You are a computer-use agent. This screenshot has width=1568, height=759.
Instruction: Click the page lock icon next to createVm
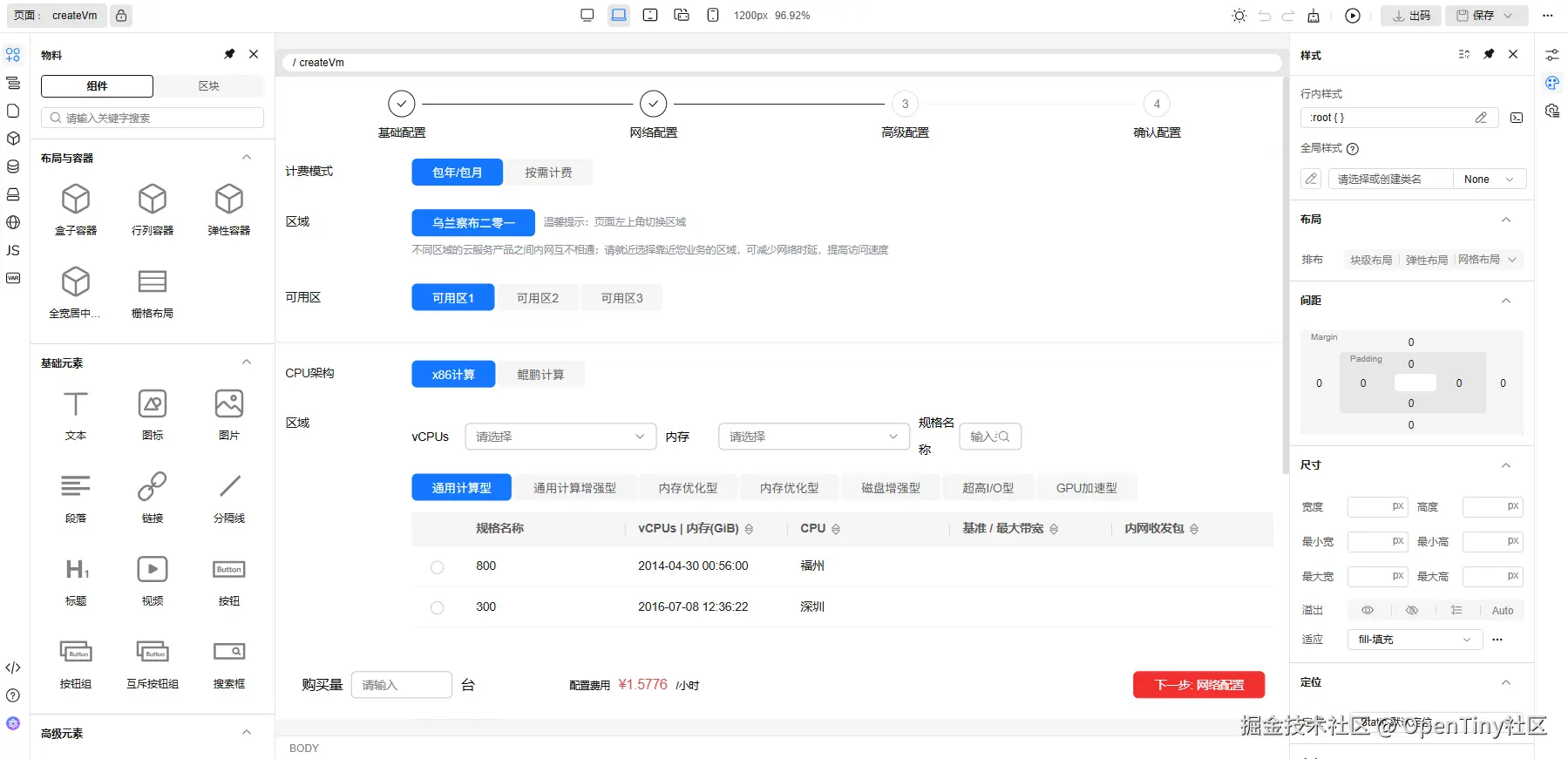point(121,16)
